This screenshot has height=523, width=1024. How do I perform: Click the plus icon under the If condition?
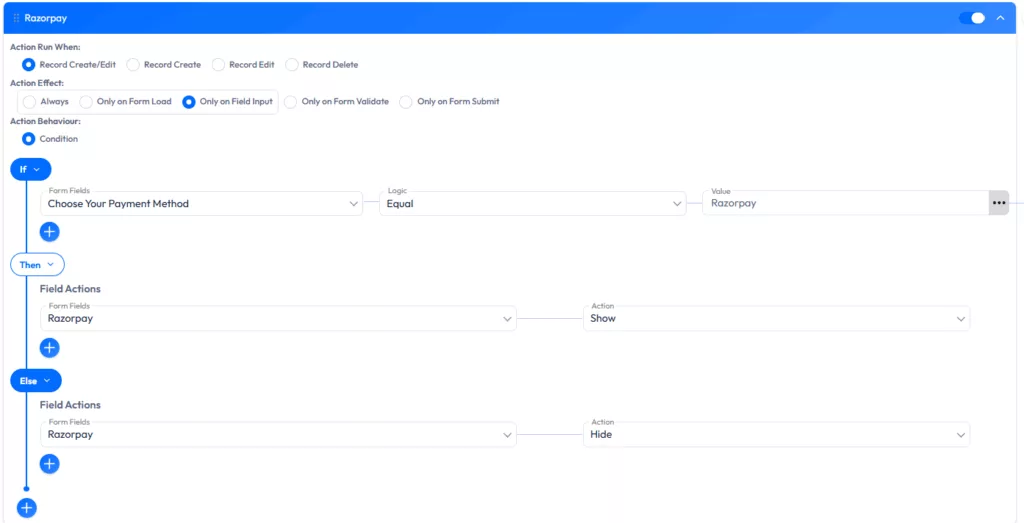click(50, 232)
